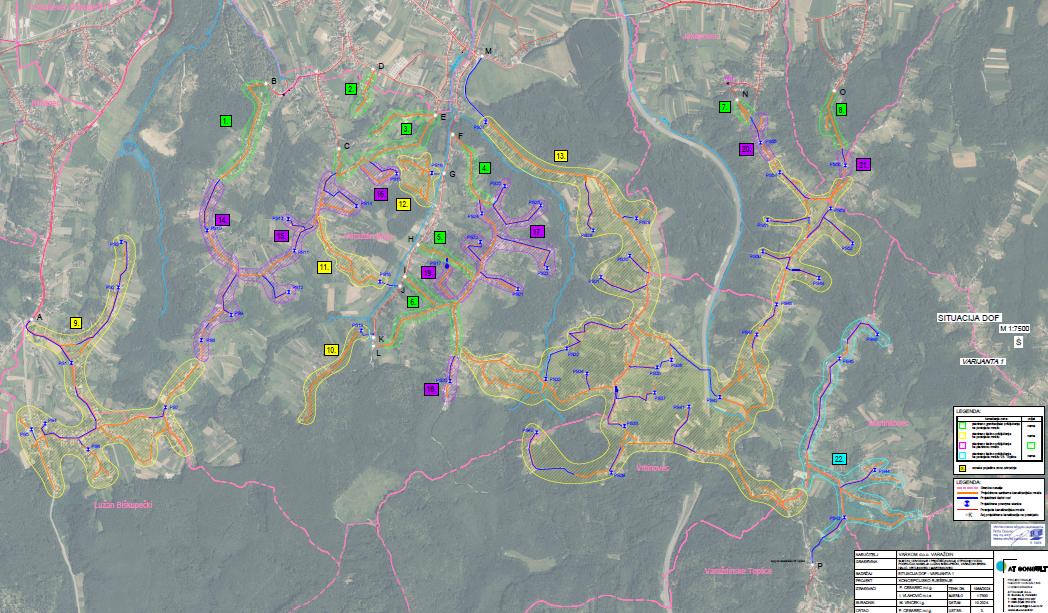The height and width of the screenshot is (613, 1048).
Task: Click the orange line sample in the legend
Action: 966,492
